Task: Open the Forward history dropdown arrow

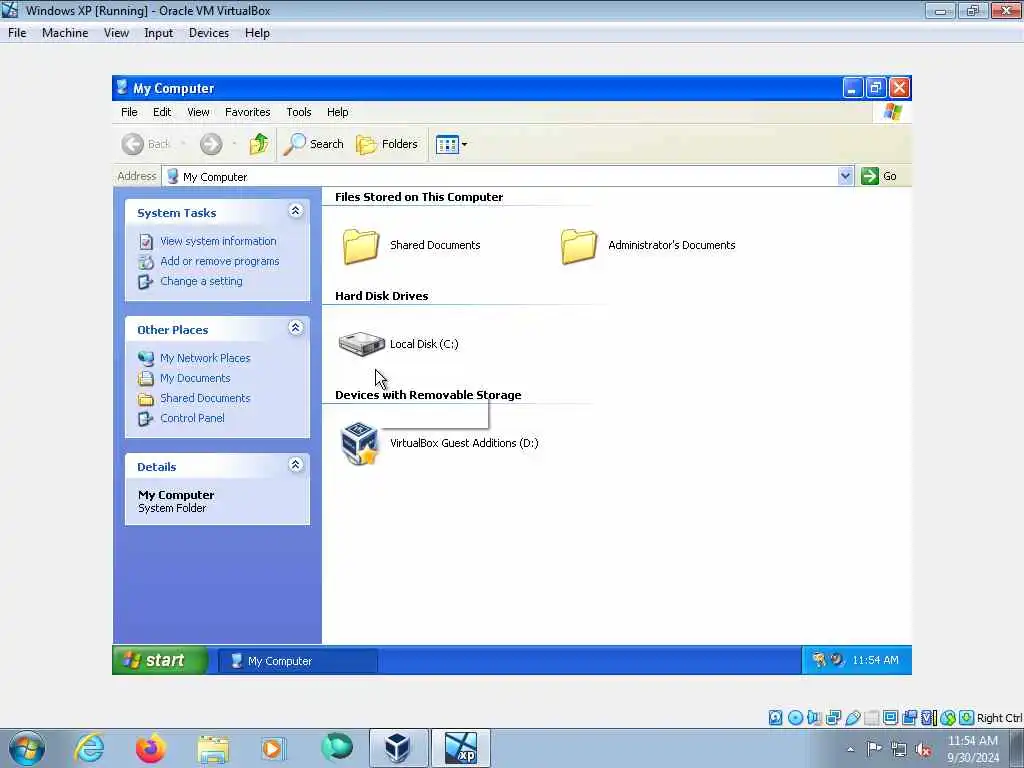Action: (234, 144)
